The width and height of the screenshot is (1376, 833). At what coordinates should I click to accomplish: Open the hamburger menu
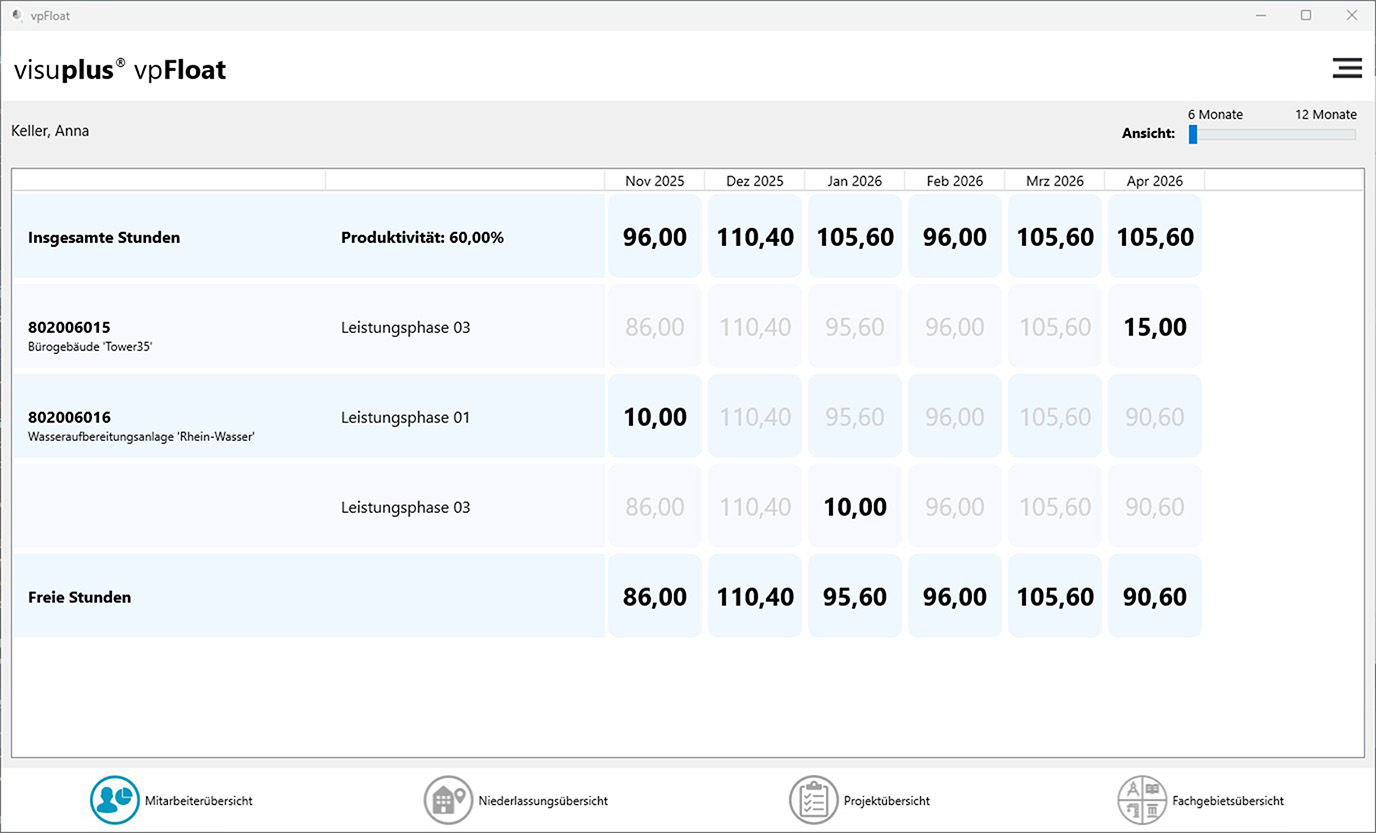tap(1347, 68)
